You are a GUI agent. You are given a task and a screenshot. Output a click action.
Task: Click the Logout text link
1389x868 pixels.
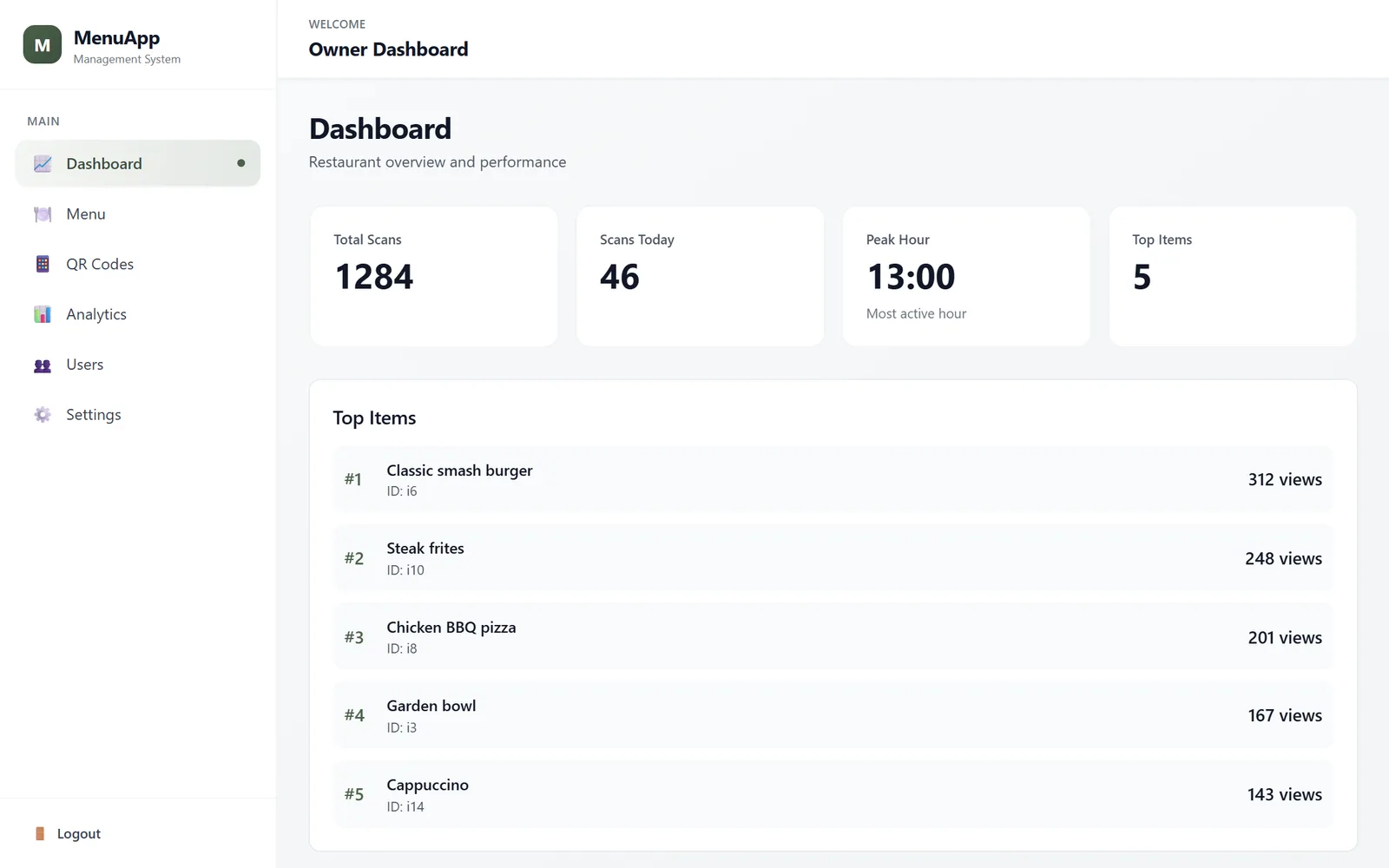(79, 833)
